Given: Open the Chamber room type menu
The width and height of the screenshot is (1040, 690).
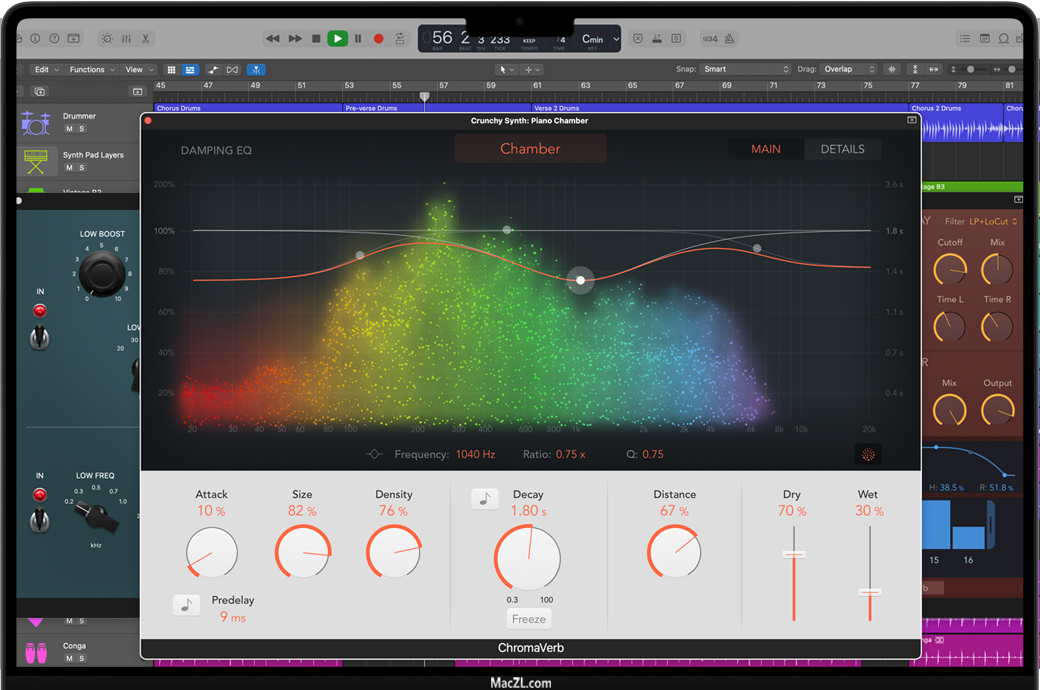Looking at the screenshot, I should pyautogui.click(x=530, y=149).
